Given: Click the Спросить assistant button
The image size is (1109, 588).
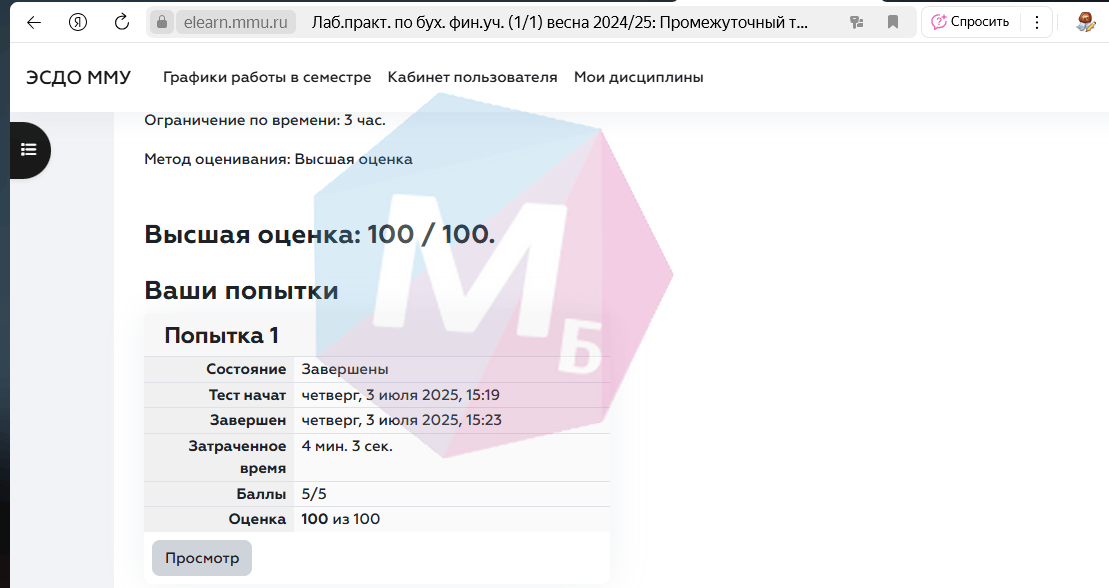Looking at the screenshot, I should (x=970, y=22).
